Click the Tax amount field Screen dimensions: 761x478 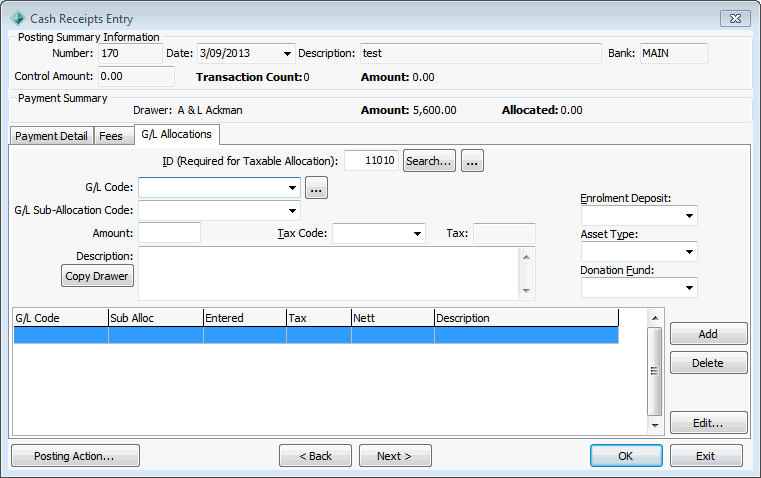504,233
